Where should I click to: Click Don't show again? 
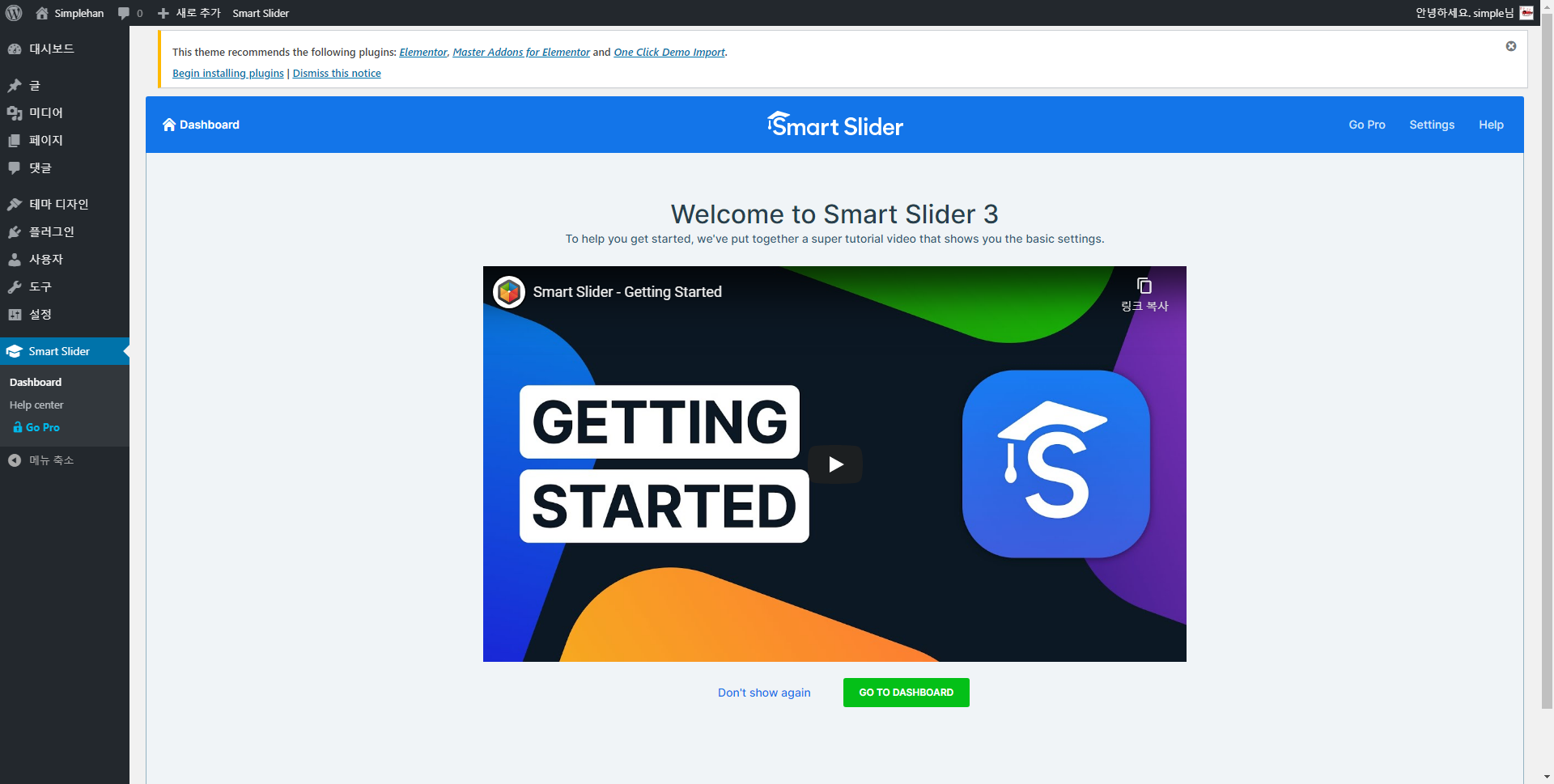click(x=764, y=693)
